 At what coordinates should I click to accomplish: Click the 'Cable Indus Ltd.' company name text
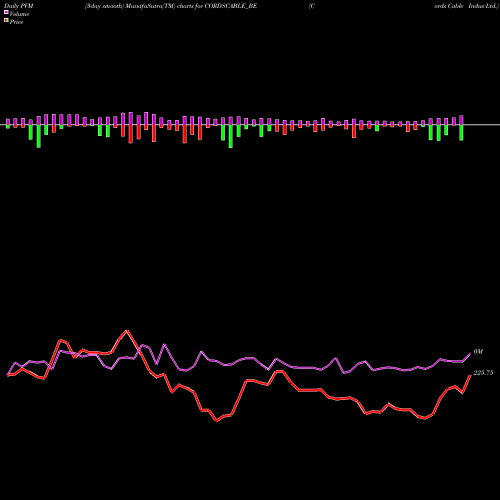pos(473,6)
